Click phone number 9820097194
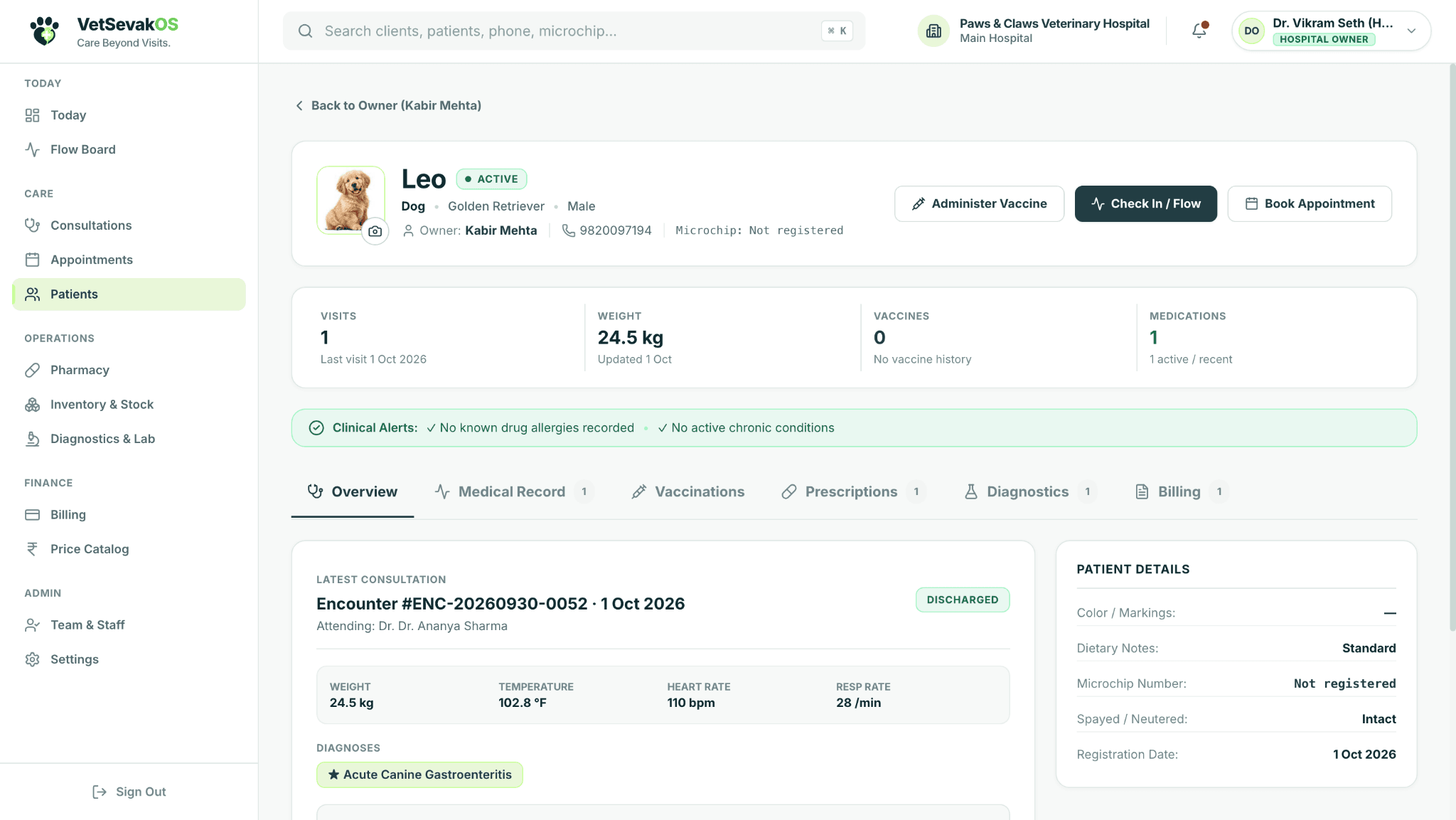1456x820 pixels. [616, 230]
